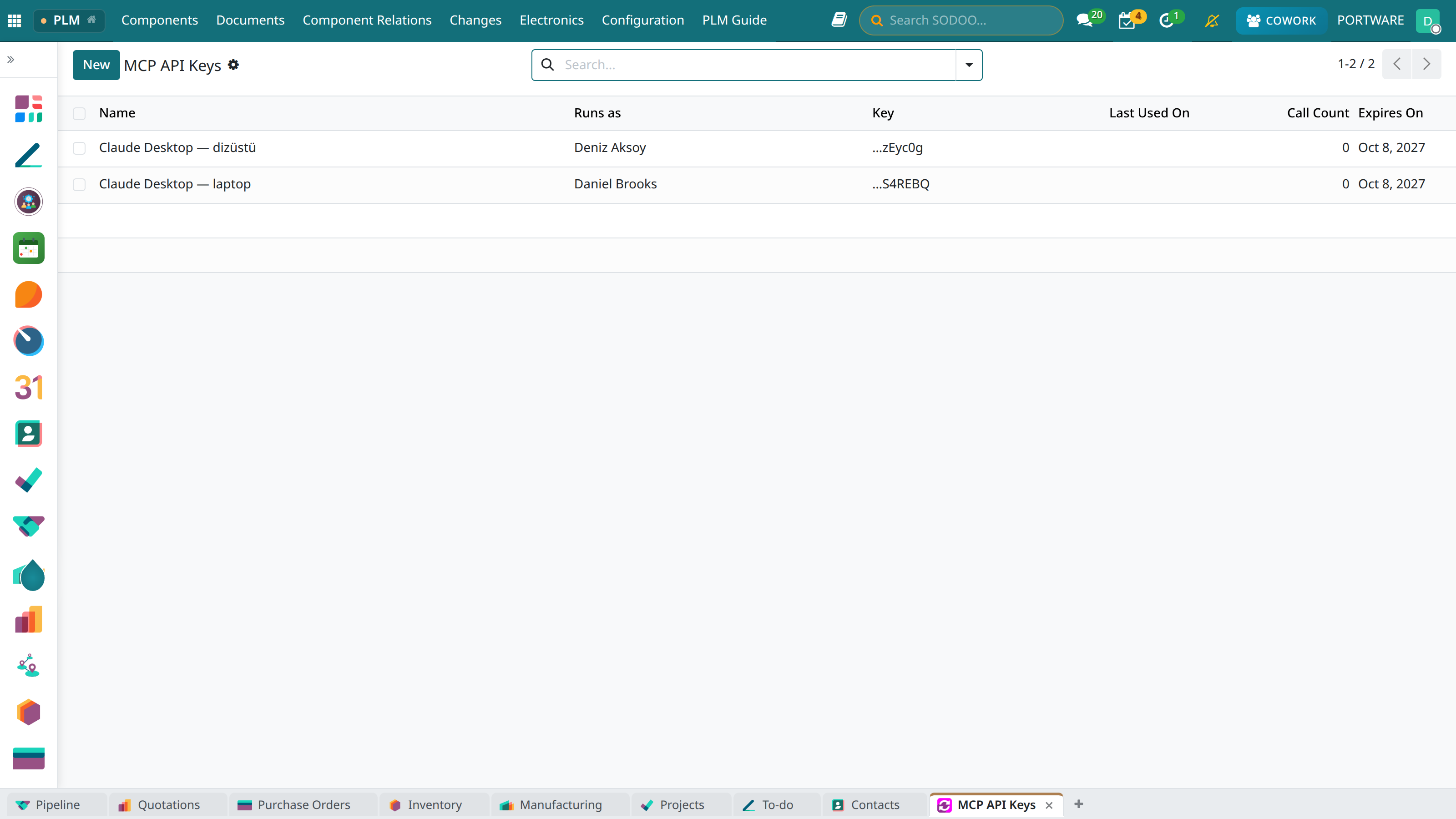Open the Configuration menu
The width and height of the screenshot is (1456, 819).
point(642,20)
